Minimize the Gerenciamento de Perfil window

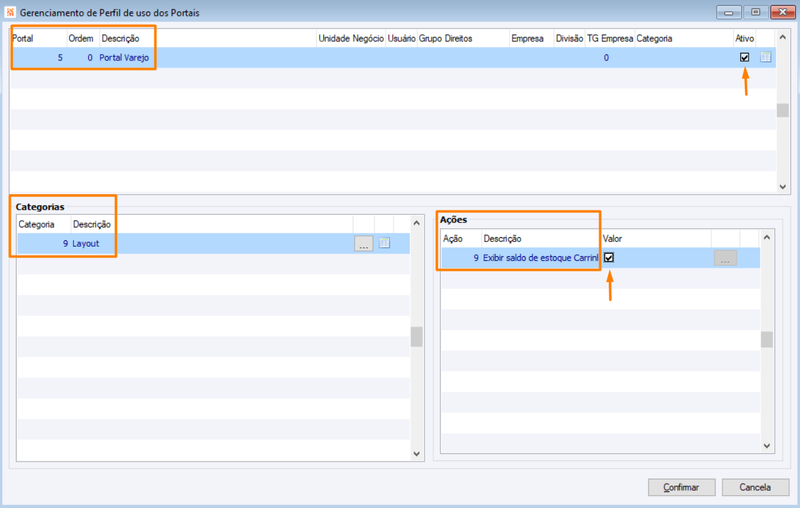coord(729,12)
